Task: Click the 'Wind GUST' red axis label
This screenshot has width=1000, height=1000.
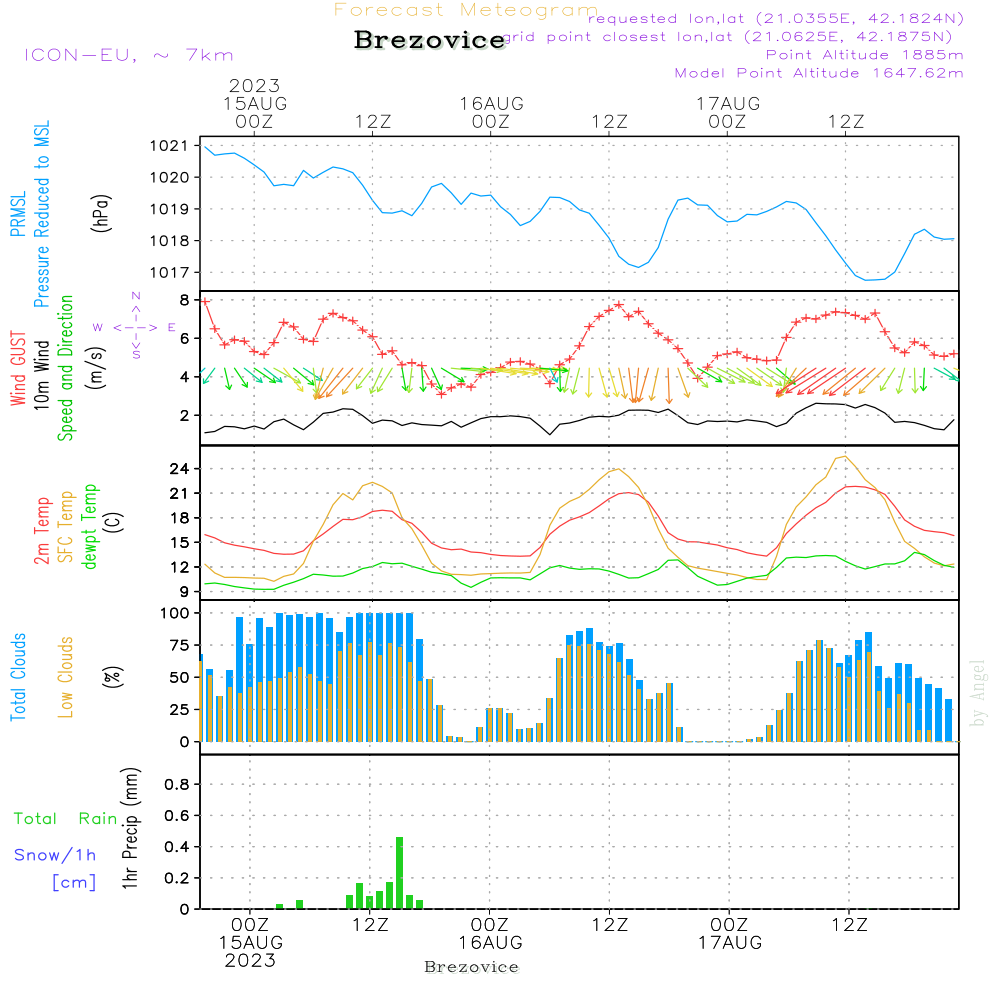Action: point(18,368)
